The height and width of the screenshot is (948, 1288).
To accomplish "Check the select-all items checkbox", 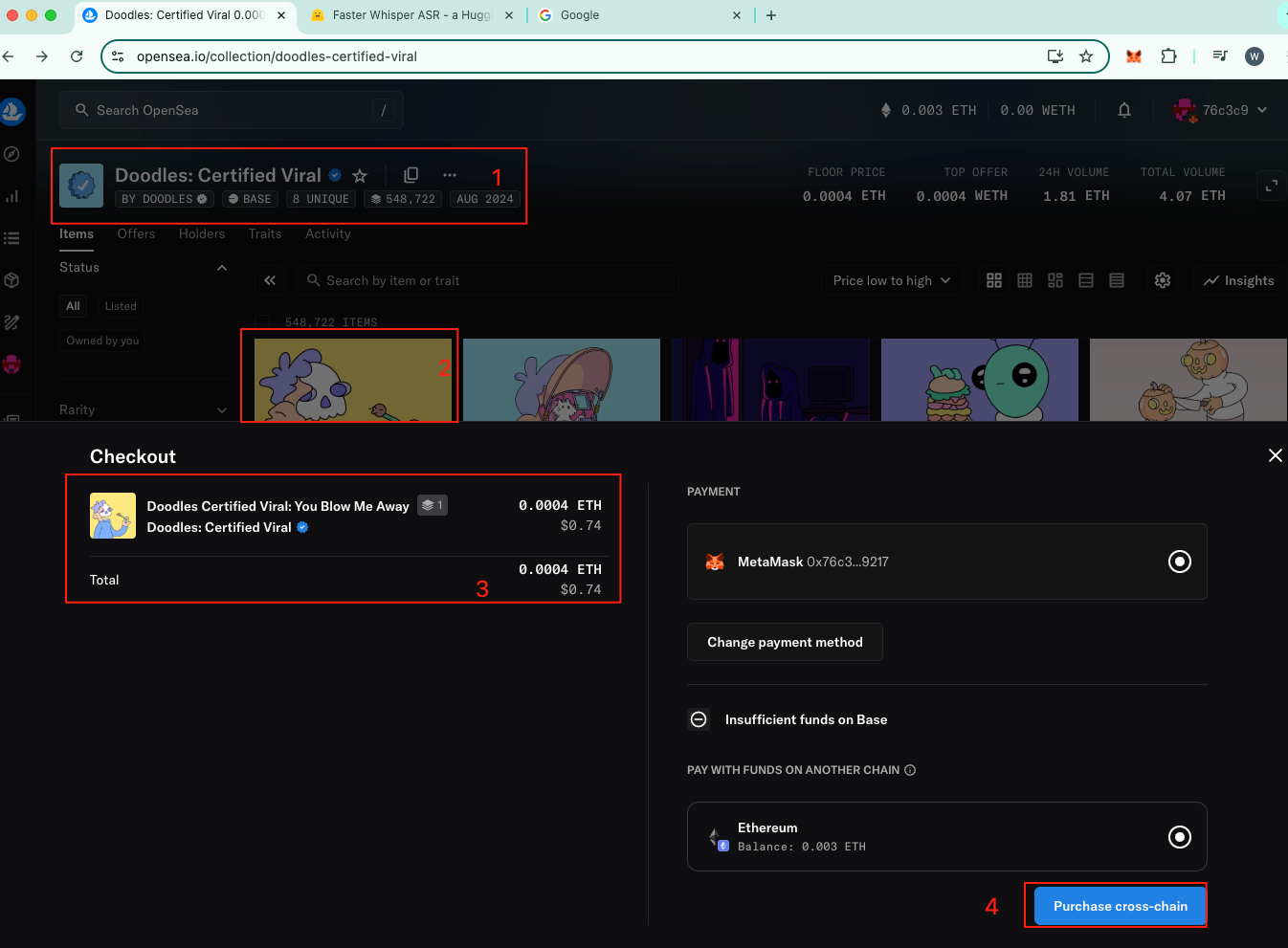I will [x=262, y=322].
